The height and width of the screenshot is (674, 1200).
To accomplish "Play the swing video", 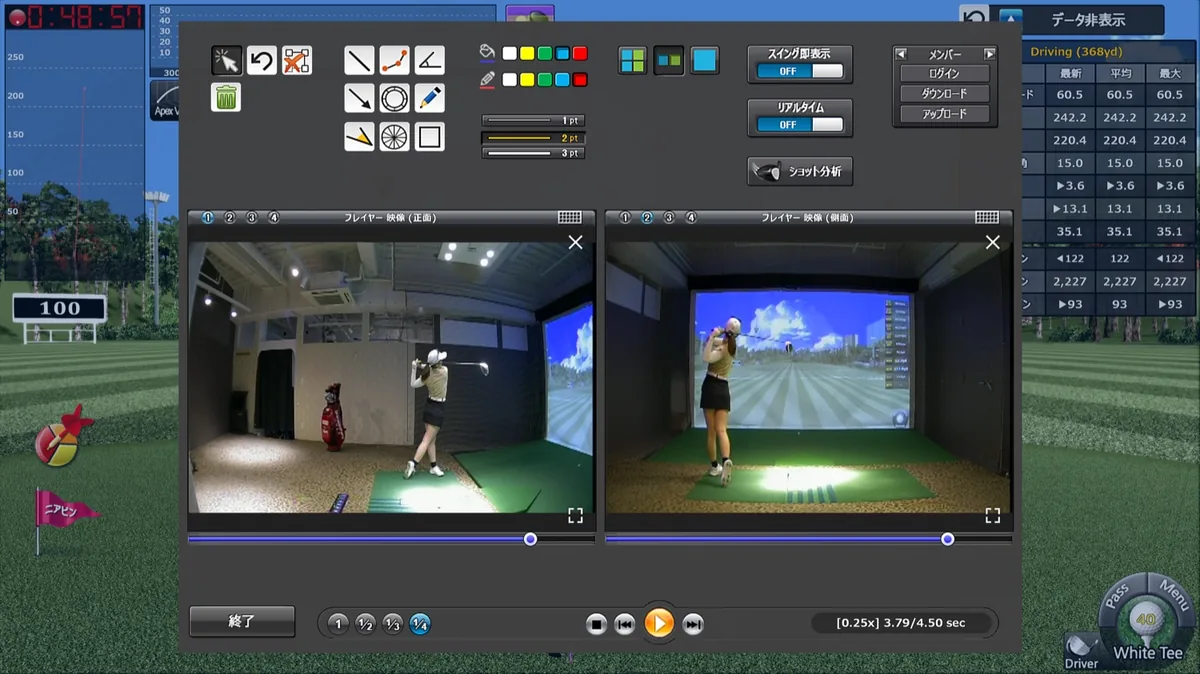I will [x=659, y=623].
